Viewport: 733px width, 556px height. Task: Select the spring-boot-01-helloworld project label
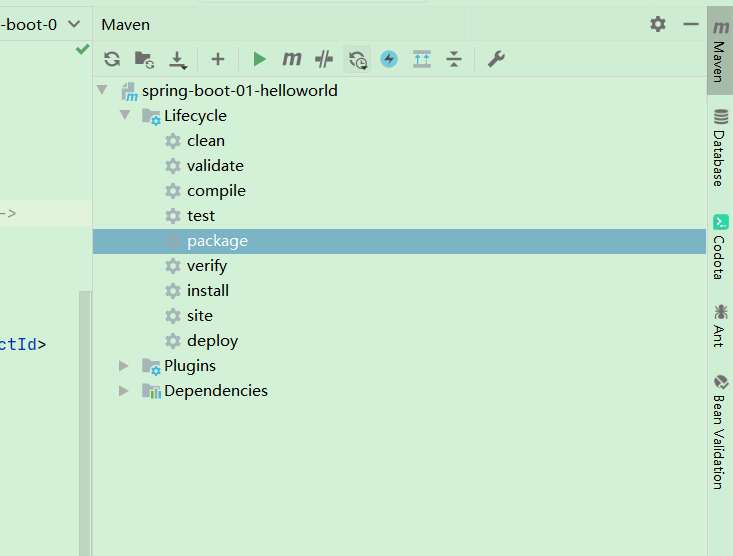239,91
